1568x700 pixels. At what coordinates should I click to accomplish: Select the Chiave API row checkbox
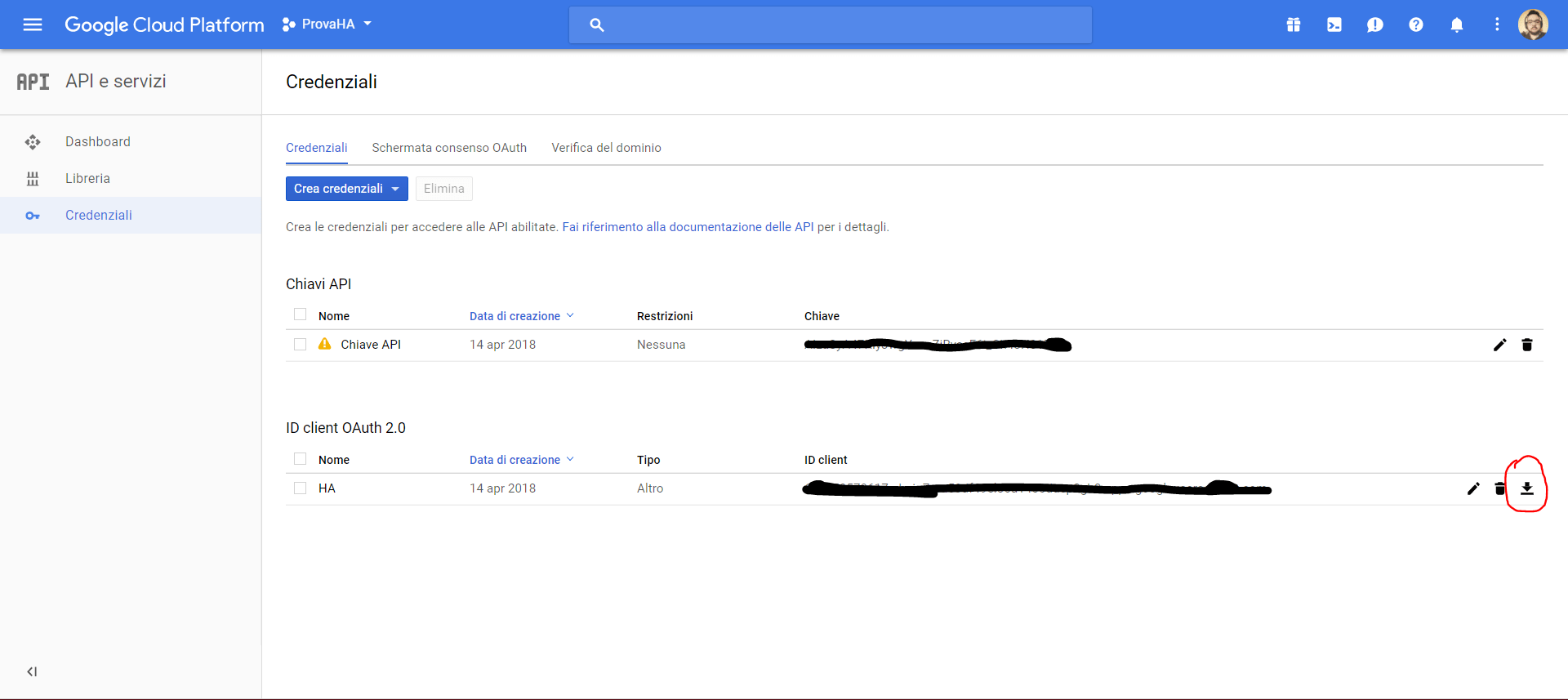click(300, 345)
